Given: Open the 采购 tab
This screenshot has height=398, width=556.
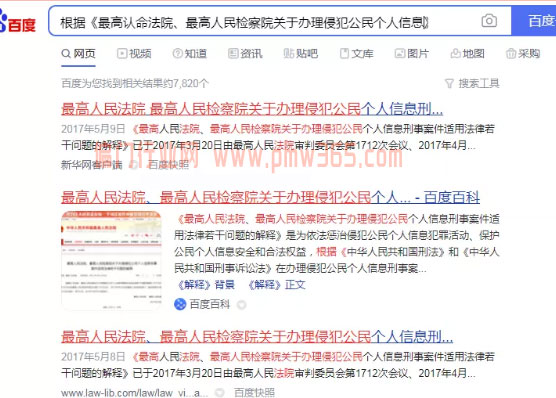Looking at the screenshot, I should coord(523,54).
